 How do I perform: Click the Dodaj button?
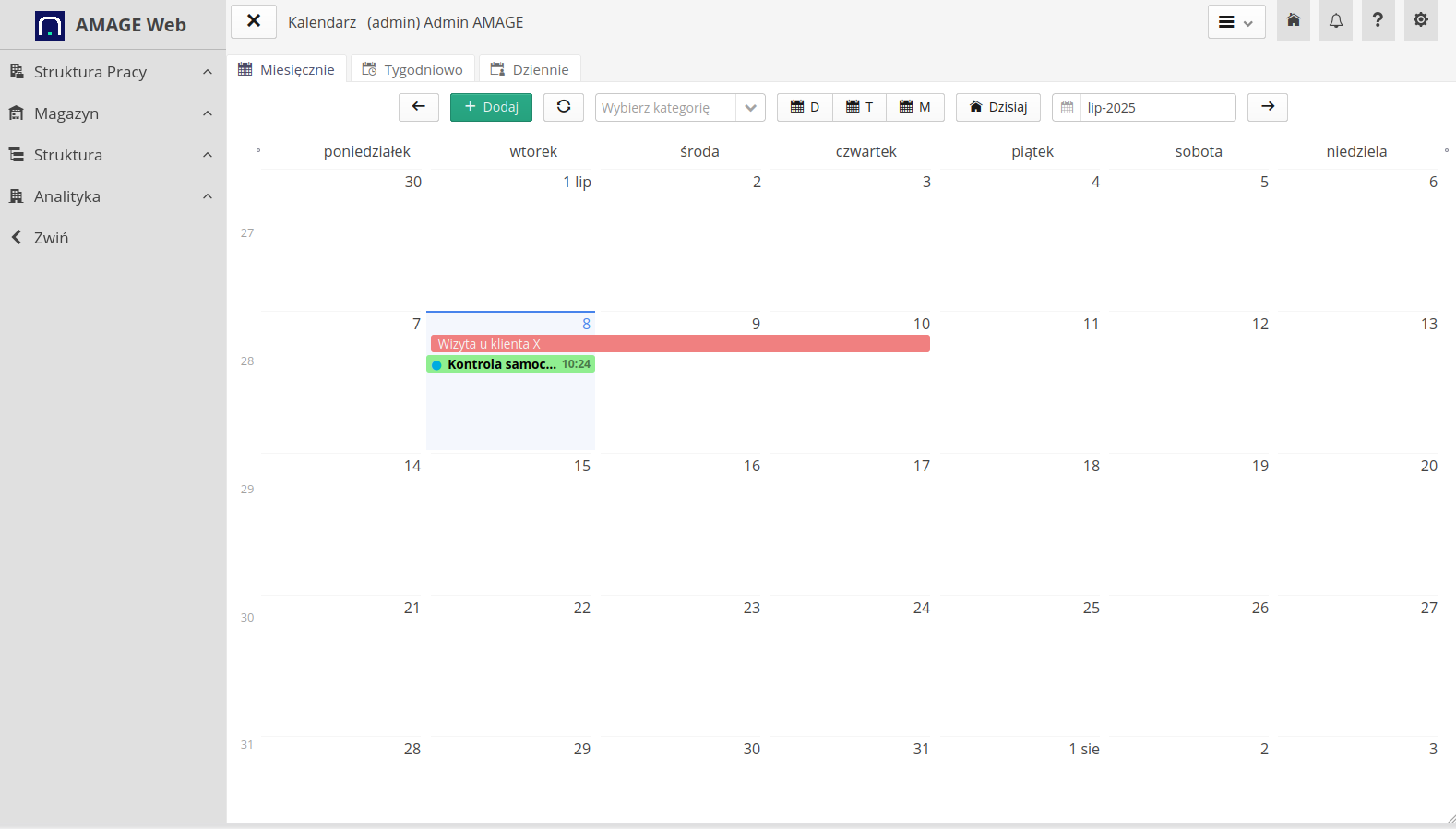click(491, 107)
